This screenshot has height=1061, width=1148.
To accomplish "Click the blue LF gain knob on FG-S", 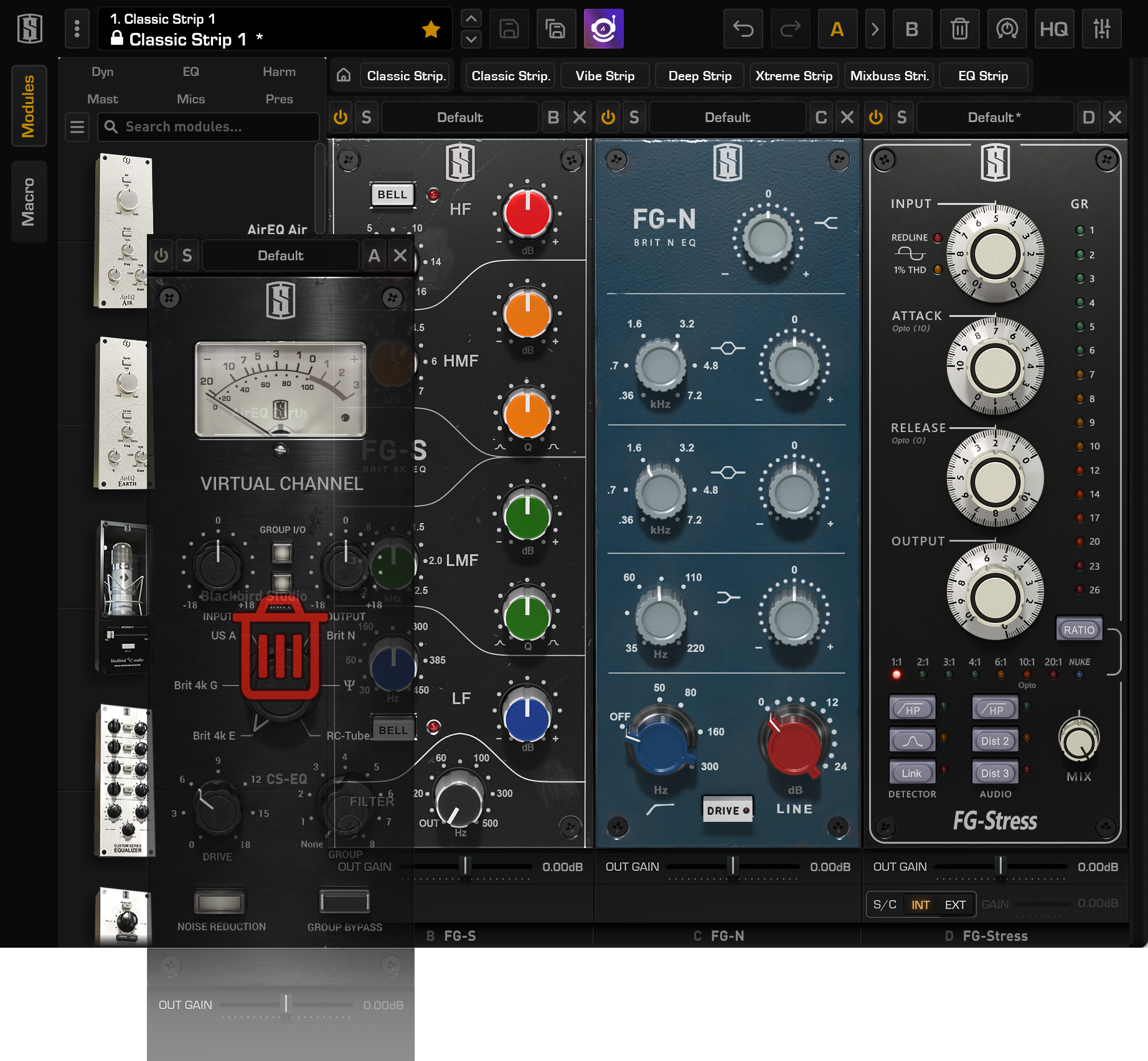I will [527, 719].
